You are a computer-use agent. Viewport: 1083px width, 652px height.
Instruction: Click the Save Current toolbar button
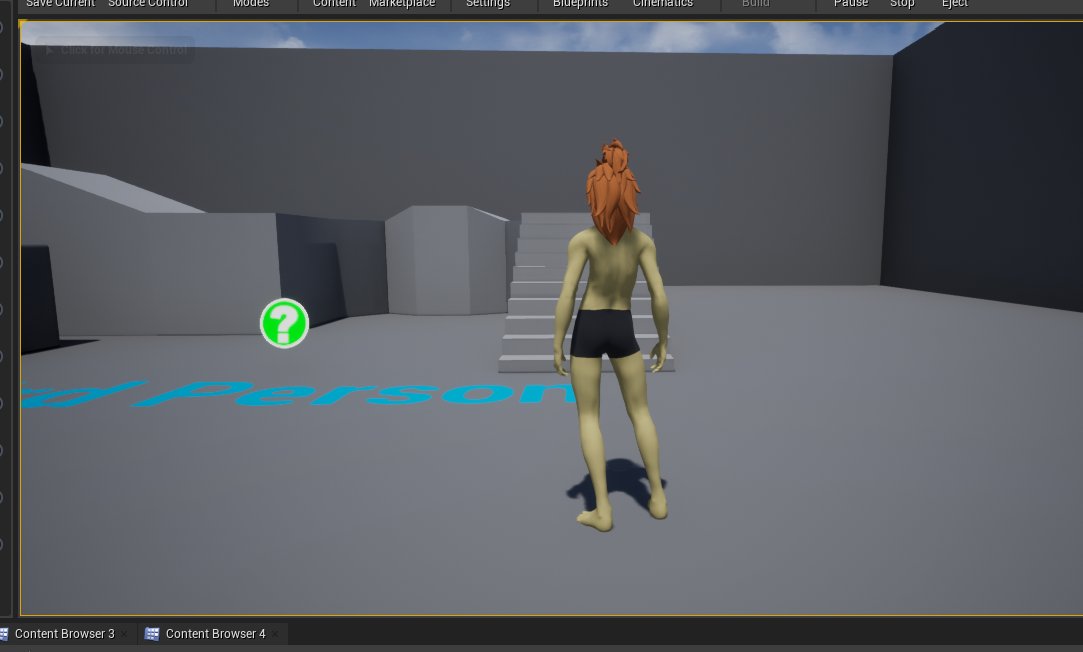(60, 4)
